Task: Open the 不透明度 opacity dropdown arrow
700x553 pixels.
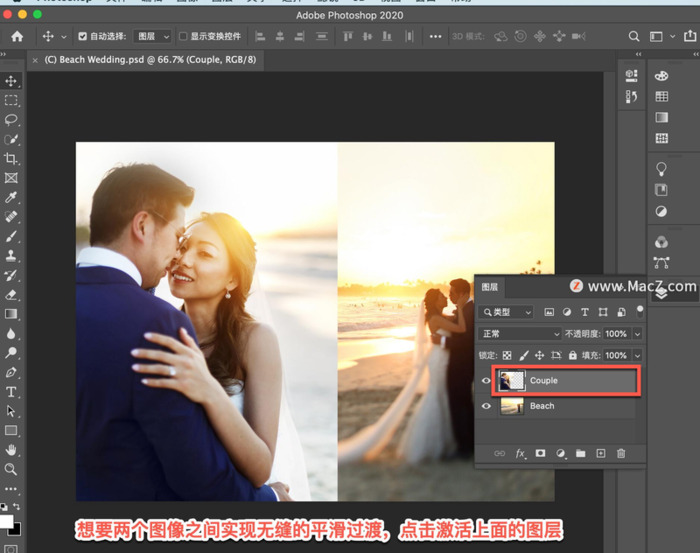Action: pyautogui.click(x=637, y=334)
